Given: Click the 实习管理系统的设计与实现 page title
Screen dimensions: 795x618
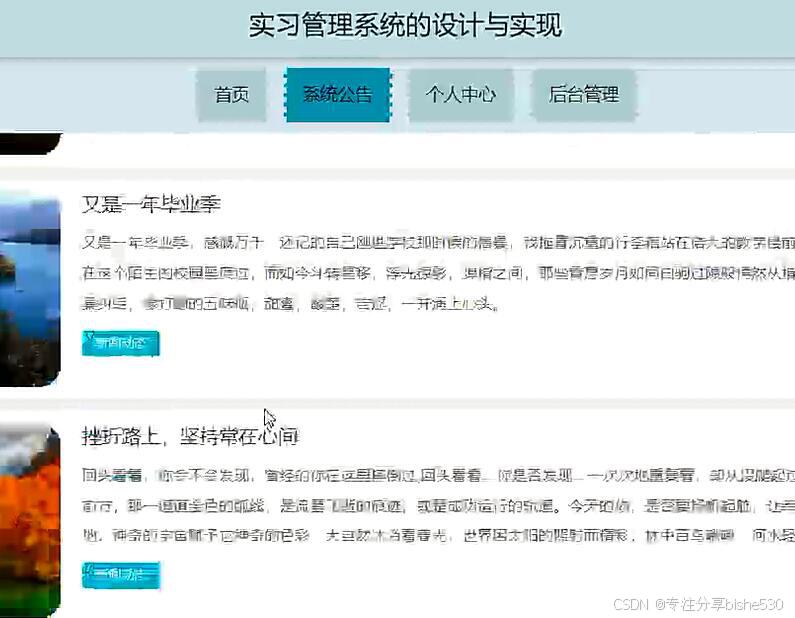Looking at the screenshot, I should (x=405, y=25).
